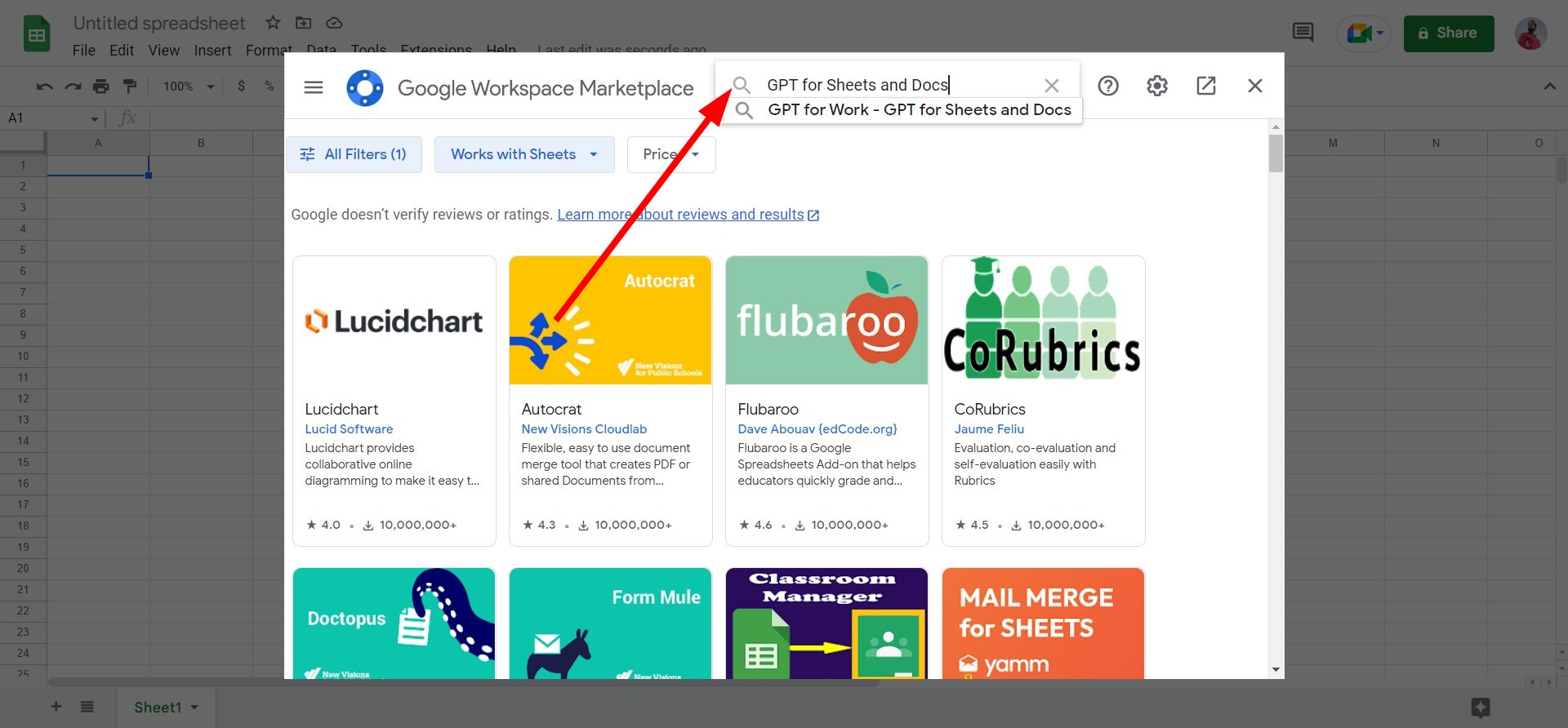Click the Marketplace vertical scrollbar
The width and height of the screenshot is (1568, 728).
tap(1276, 153)
